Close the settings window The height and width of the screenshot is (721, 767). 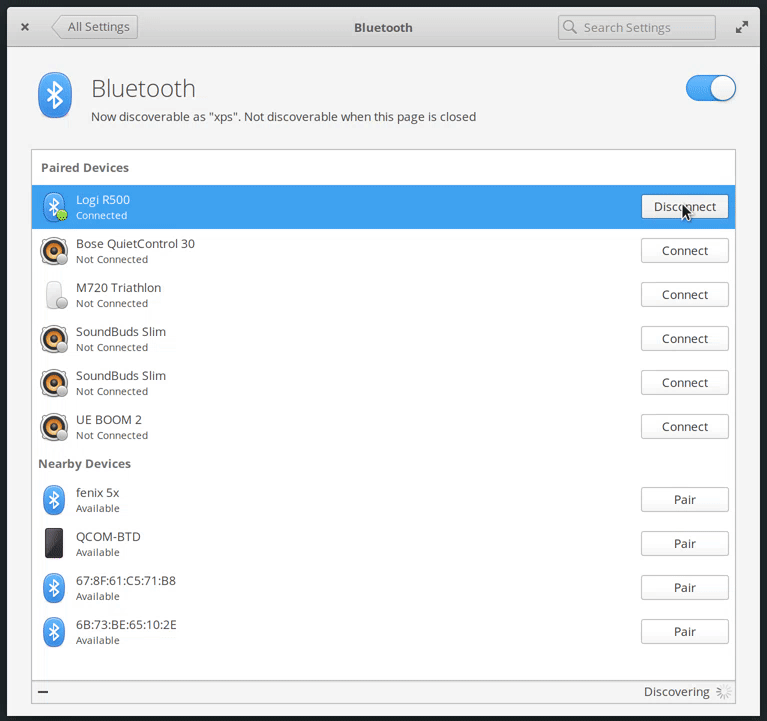25,27
